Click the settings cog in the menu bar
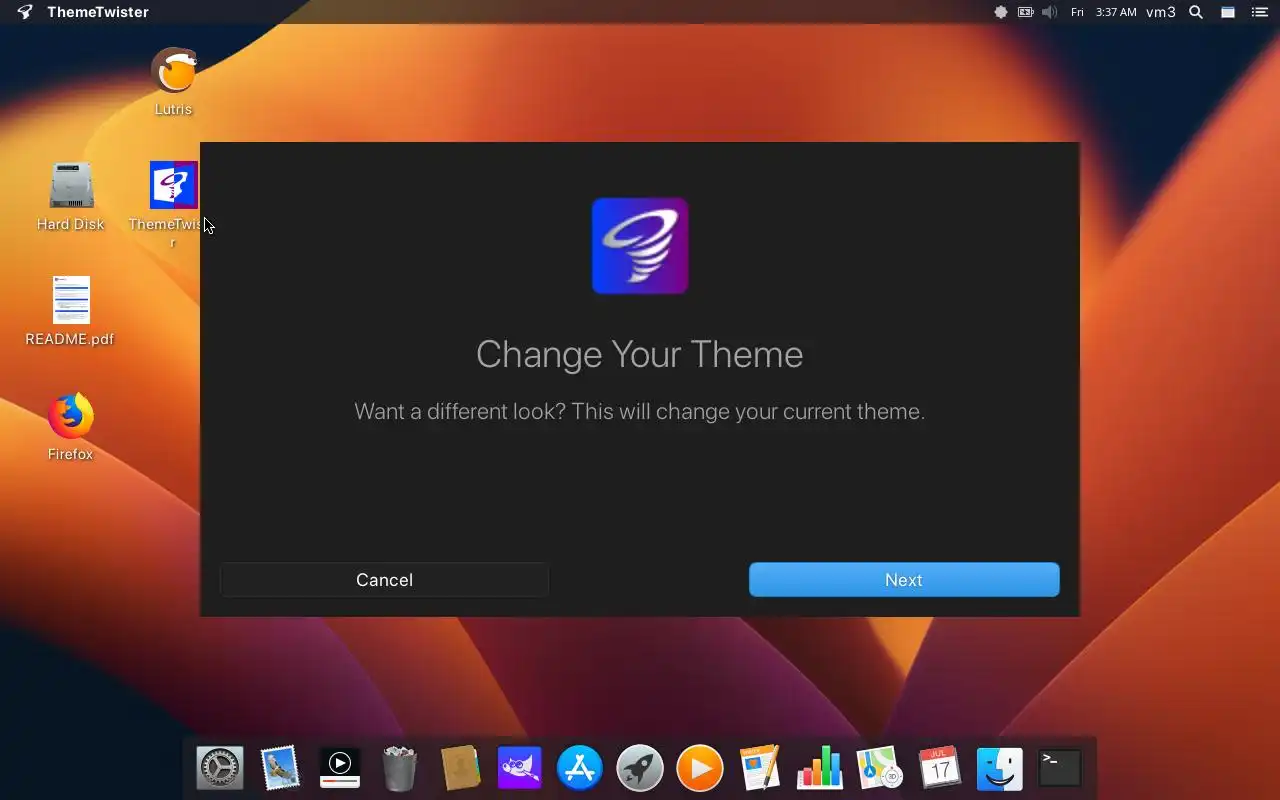 pyautogui.click(x=1001, y=12)
